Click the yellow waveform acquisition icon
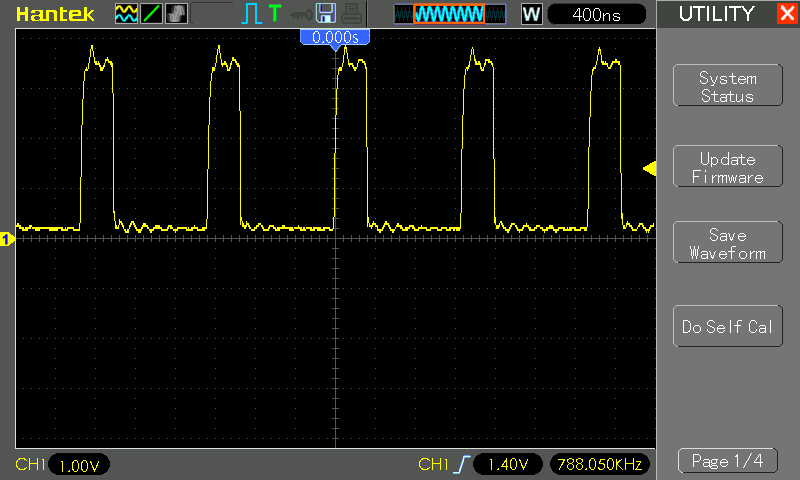Image resolution: width=800 pixels, height=480 pixels. (x=126, y=13)
